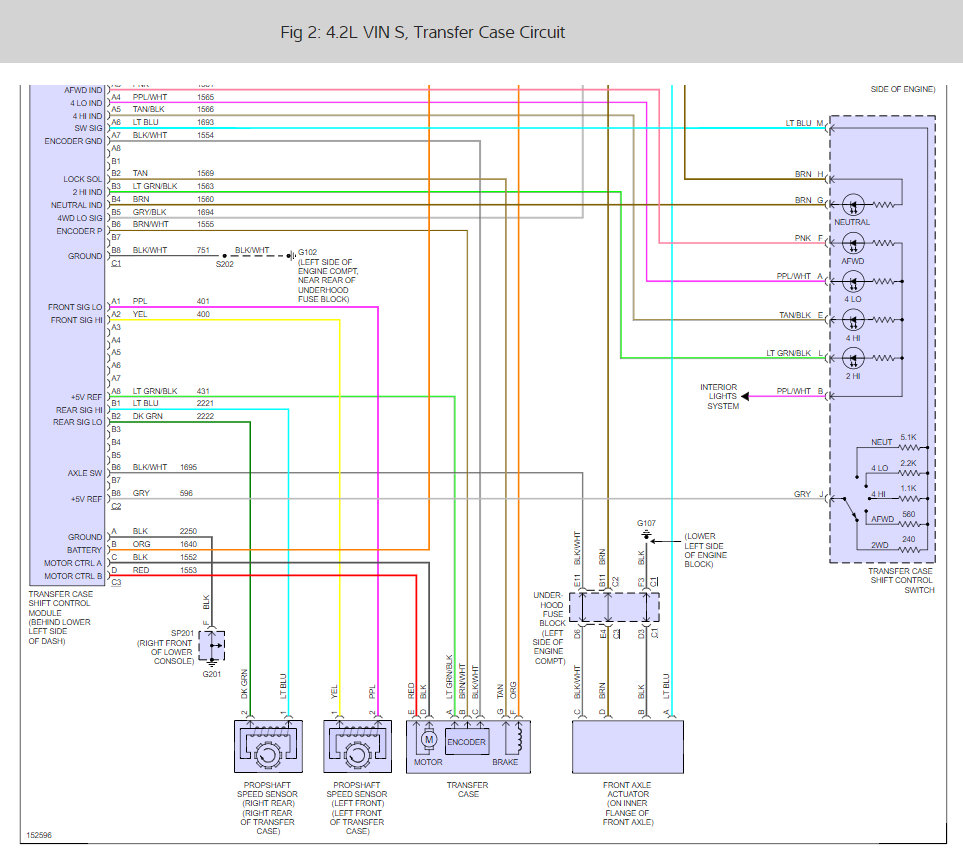This screenshot has height=851, width=963.
Task: Click the 'LT BLU M' terminal label on switch
Action: (x=804, y=123)
